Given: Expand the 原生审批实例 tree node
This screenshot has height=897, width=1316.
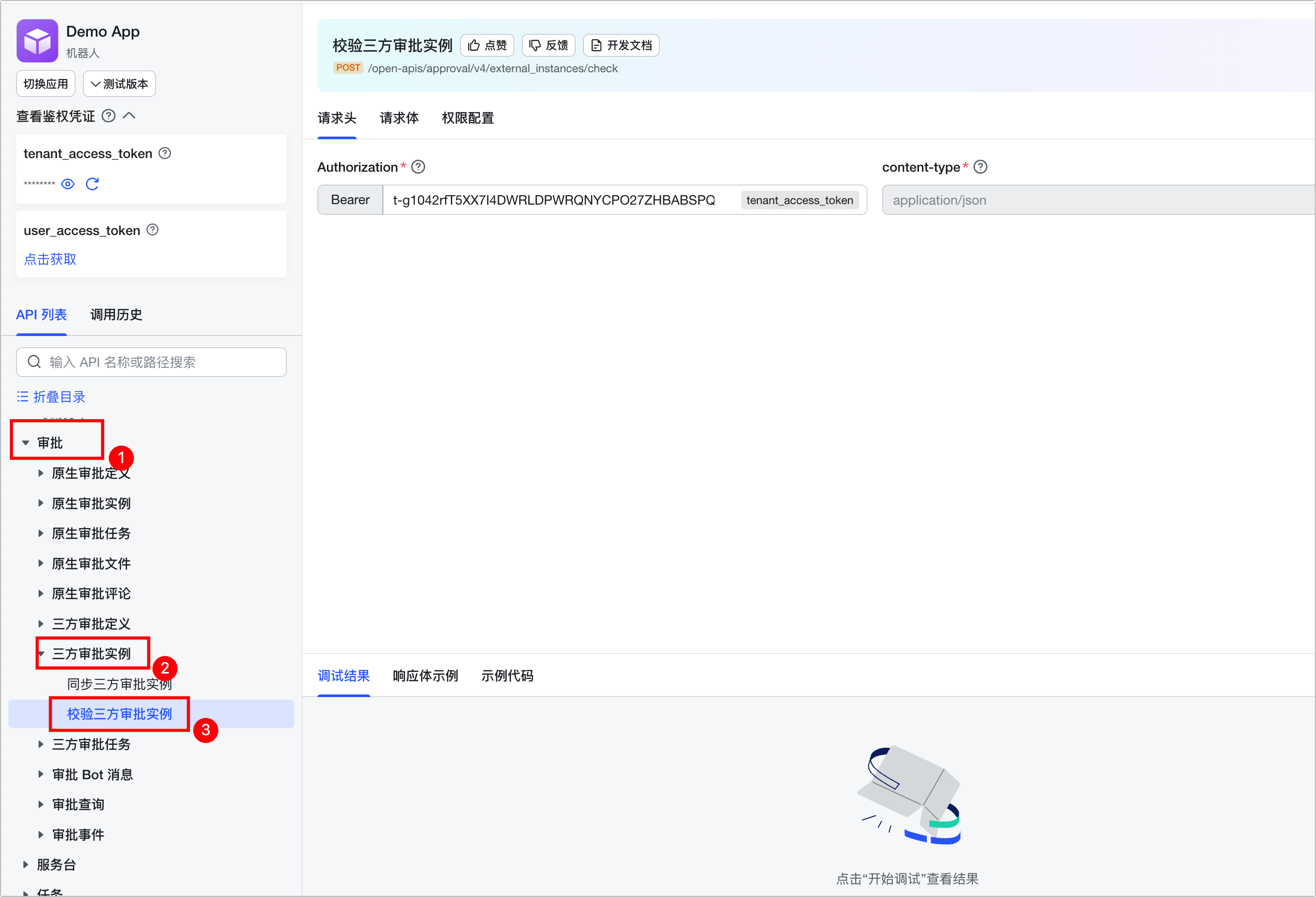Looking at the screenshot, I should point(41,503).
